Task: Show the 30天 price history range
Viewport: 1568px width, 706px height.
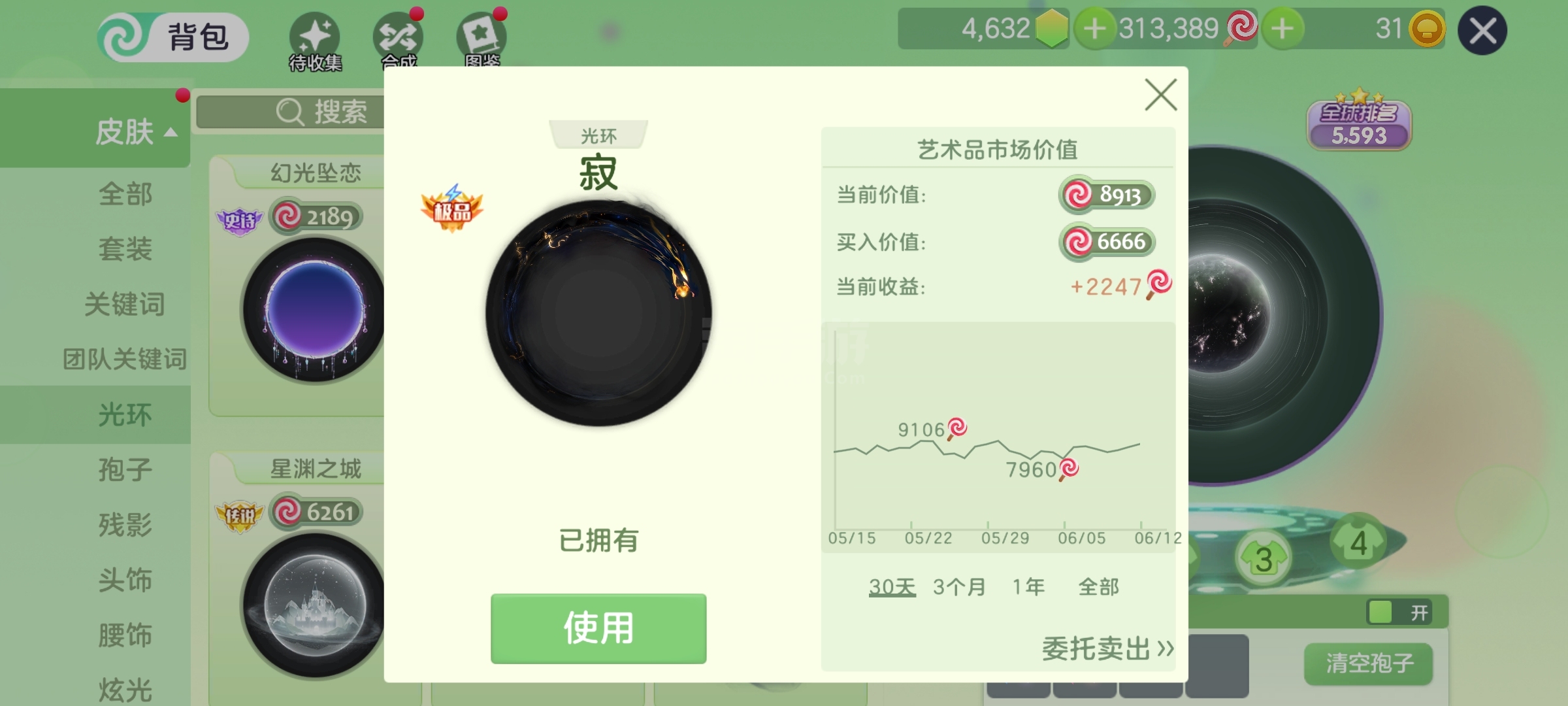Action: 892,586
